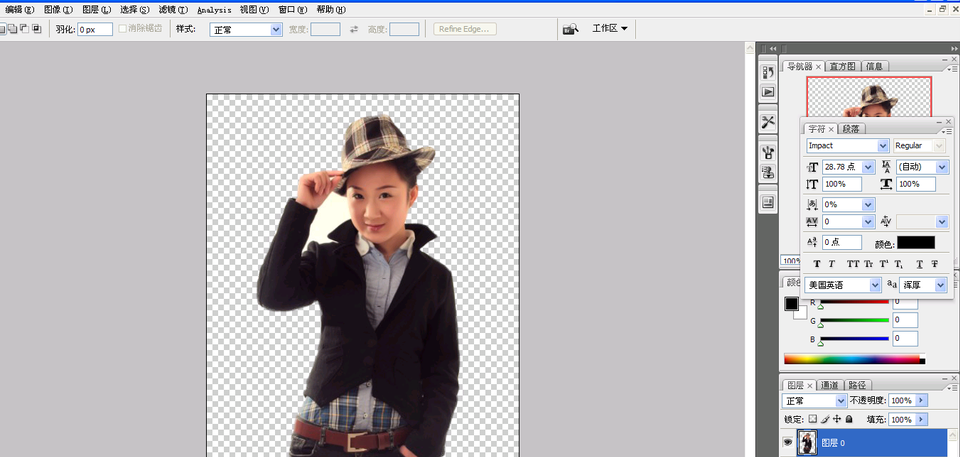Click the foreground color swatch in Color panel
960x457 pixels.
pyautogui.click(x=792, y=303)
